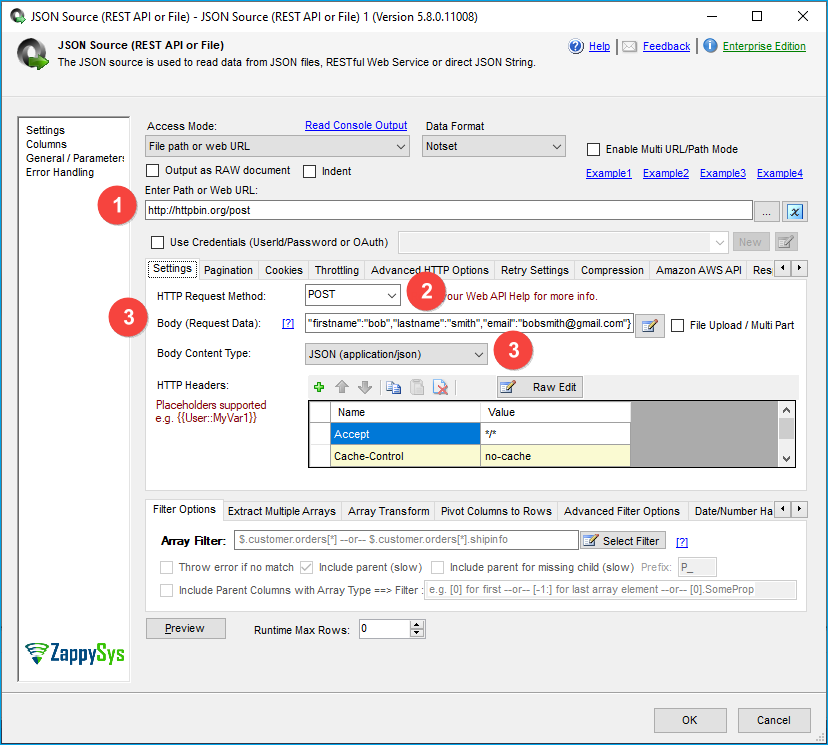Click the insert variable icon beside URL

(795, 211)
